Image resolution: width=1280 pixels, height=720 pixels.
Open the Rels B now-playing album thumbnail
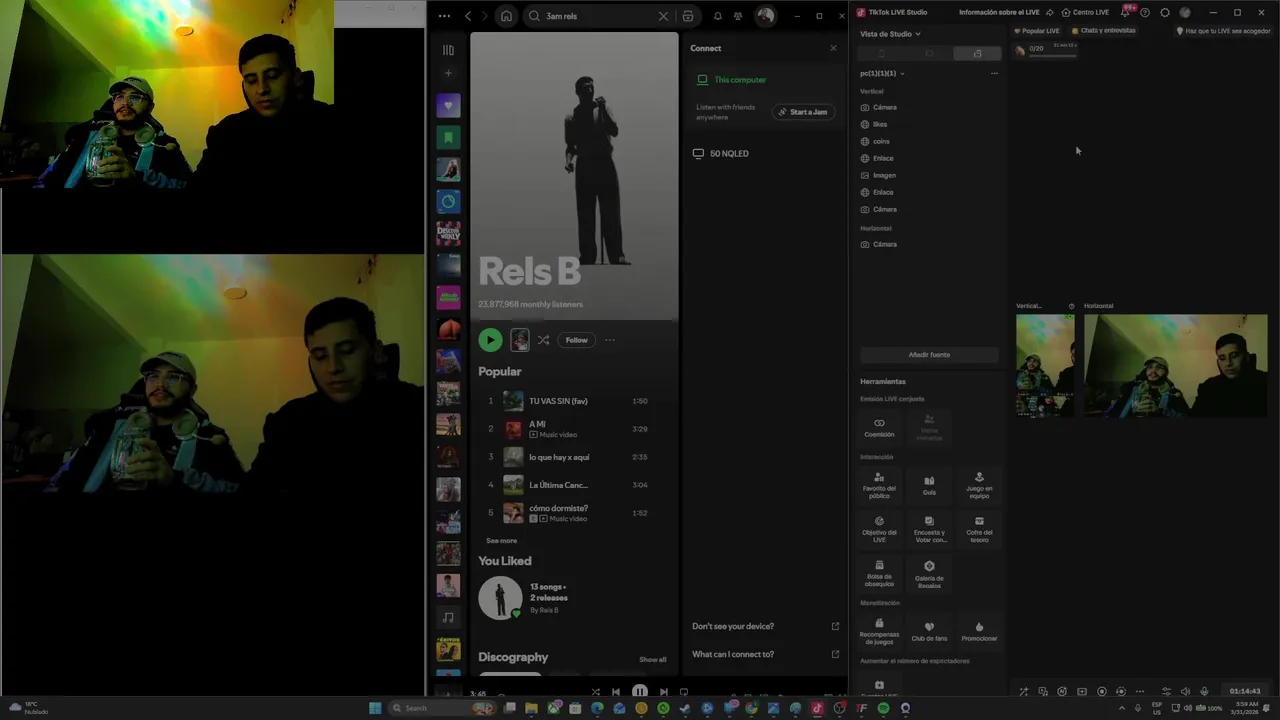point(520,340)
